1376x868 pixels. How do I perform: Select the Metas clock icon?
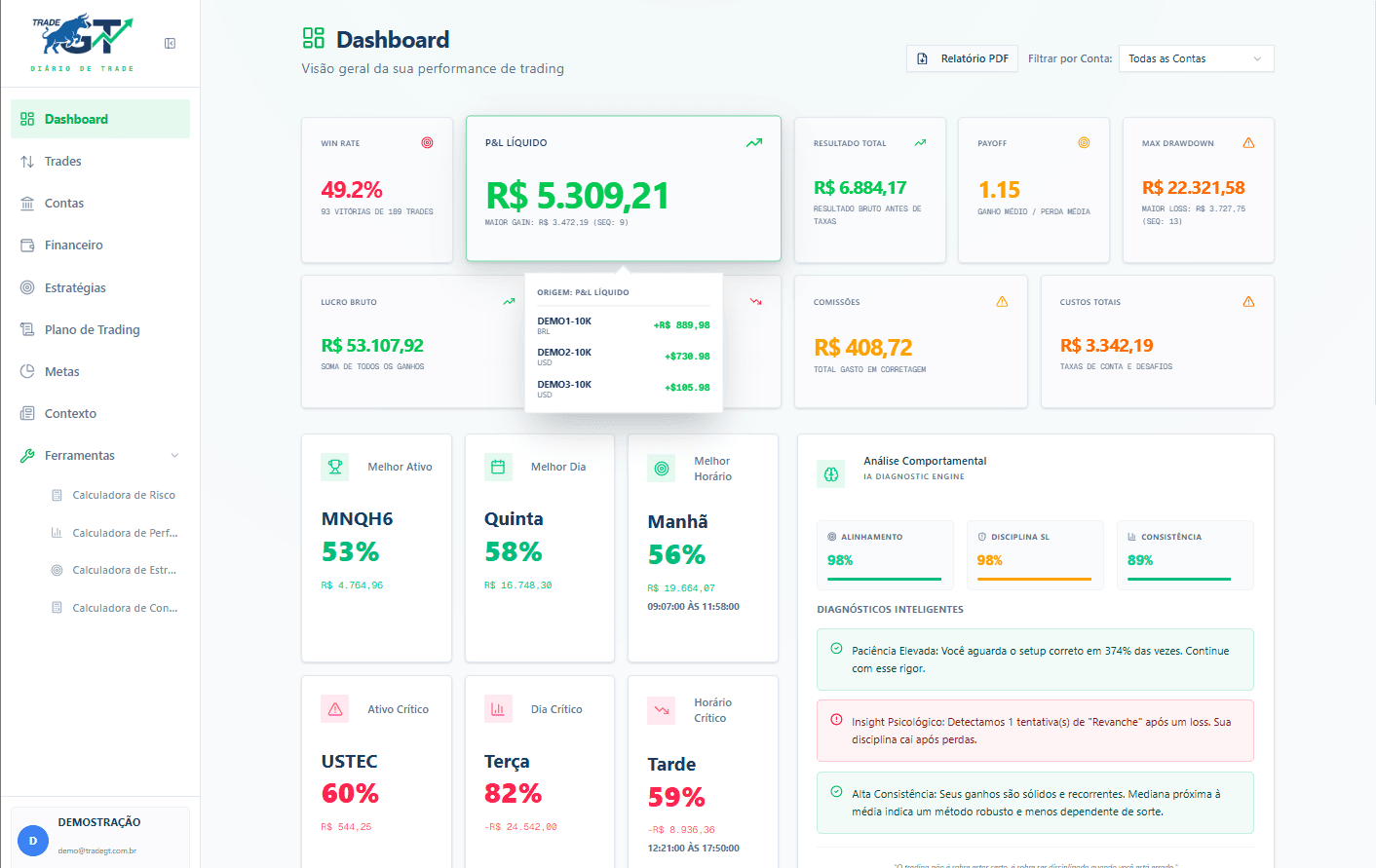26,371
